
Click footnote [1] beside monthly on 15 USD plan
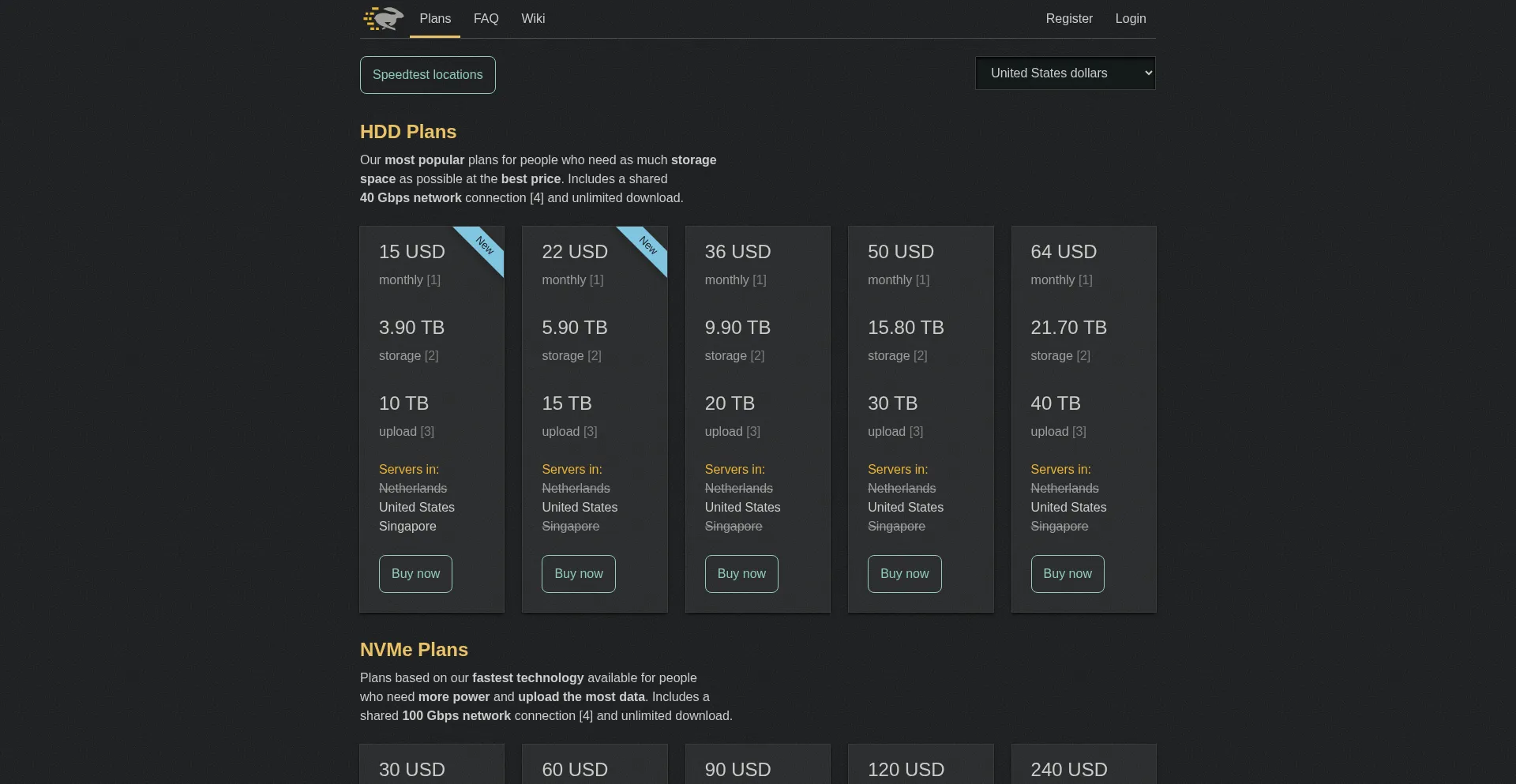(x=433, y=280)
